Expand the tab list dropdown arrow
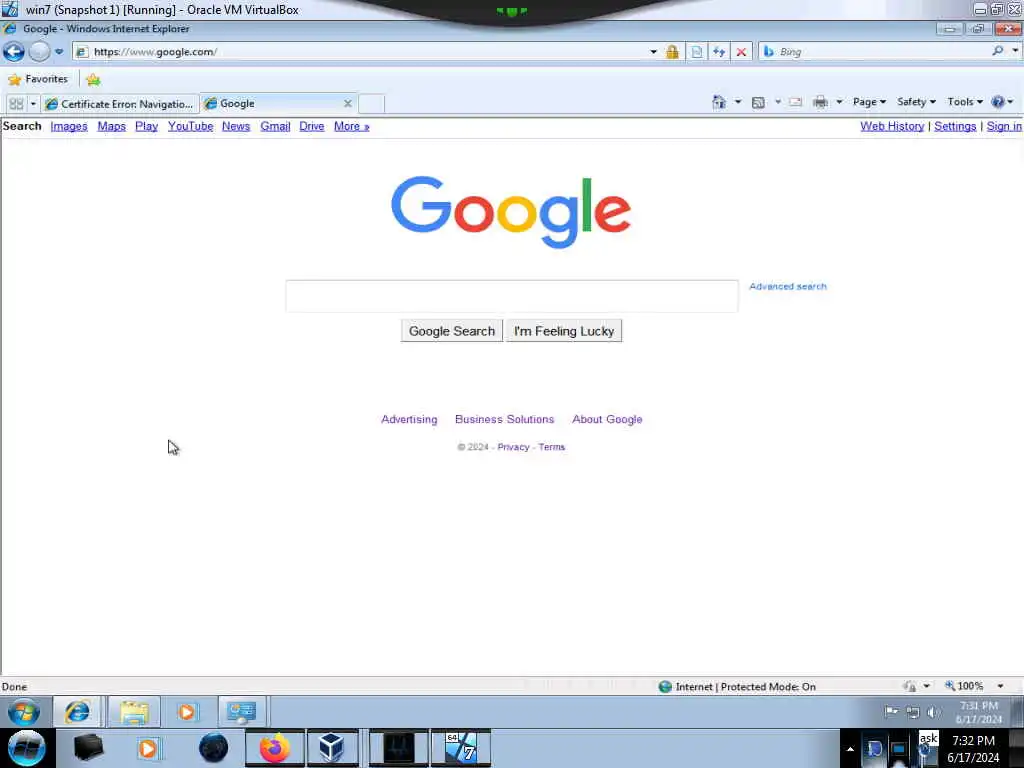Screen dimensions: 1024x768 click(x=33, y=104)
